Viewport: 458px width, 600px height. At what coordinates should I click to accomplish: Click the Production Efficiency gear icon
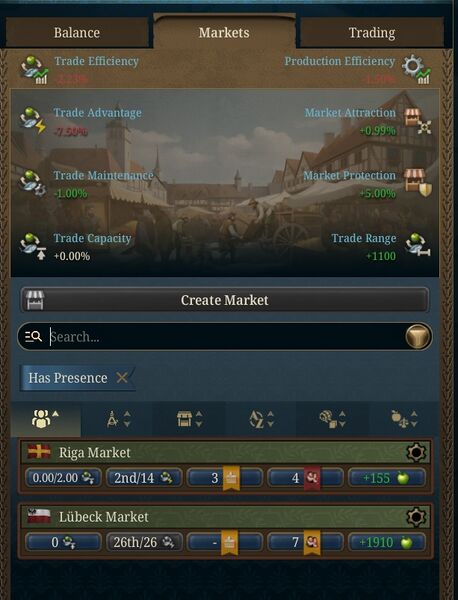(416, 69)
